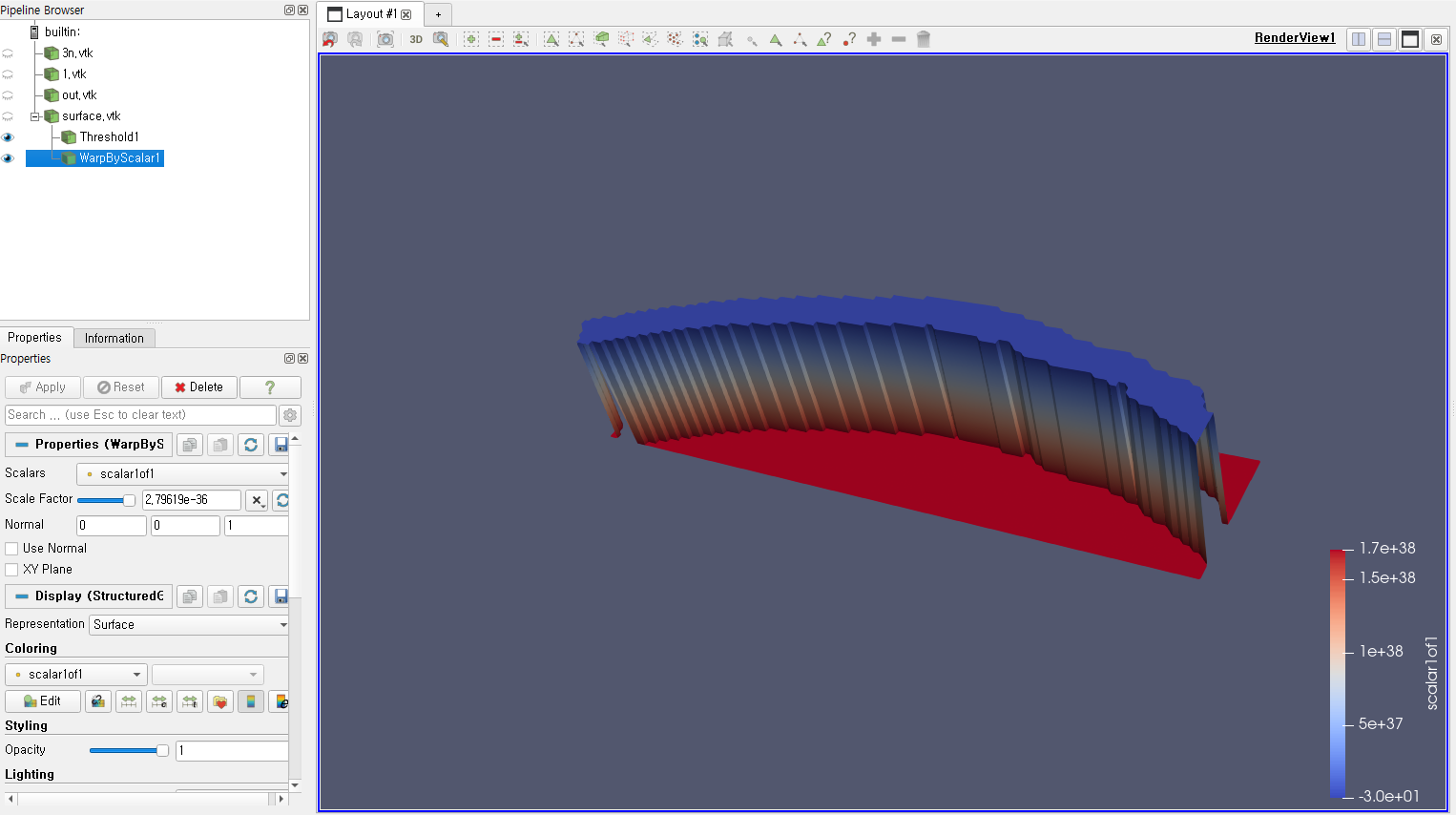
Task: Edit the color map
Action: tap(43, 701)
